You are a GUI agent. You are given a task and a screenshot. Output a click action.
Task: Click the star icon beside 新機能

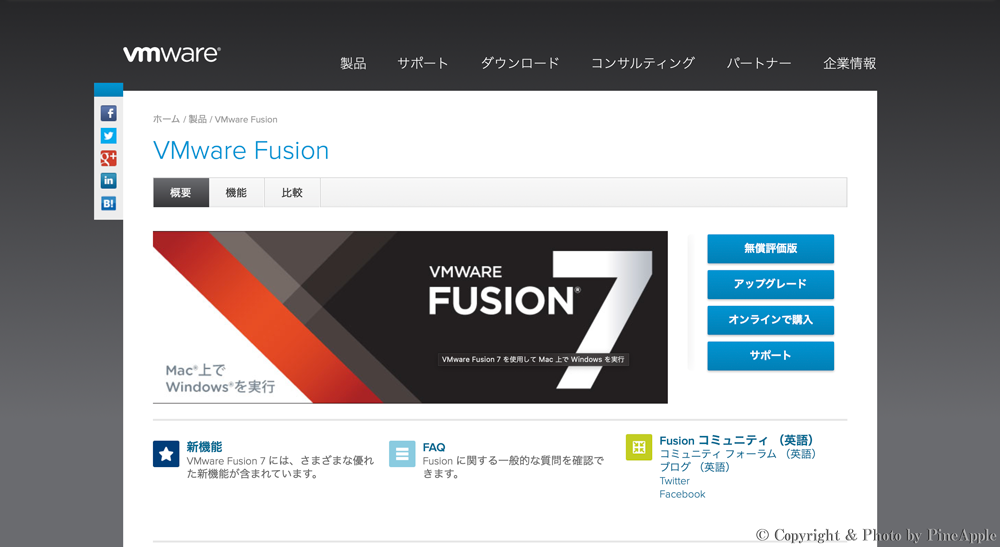[166, 454]
